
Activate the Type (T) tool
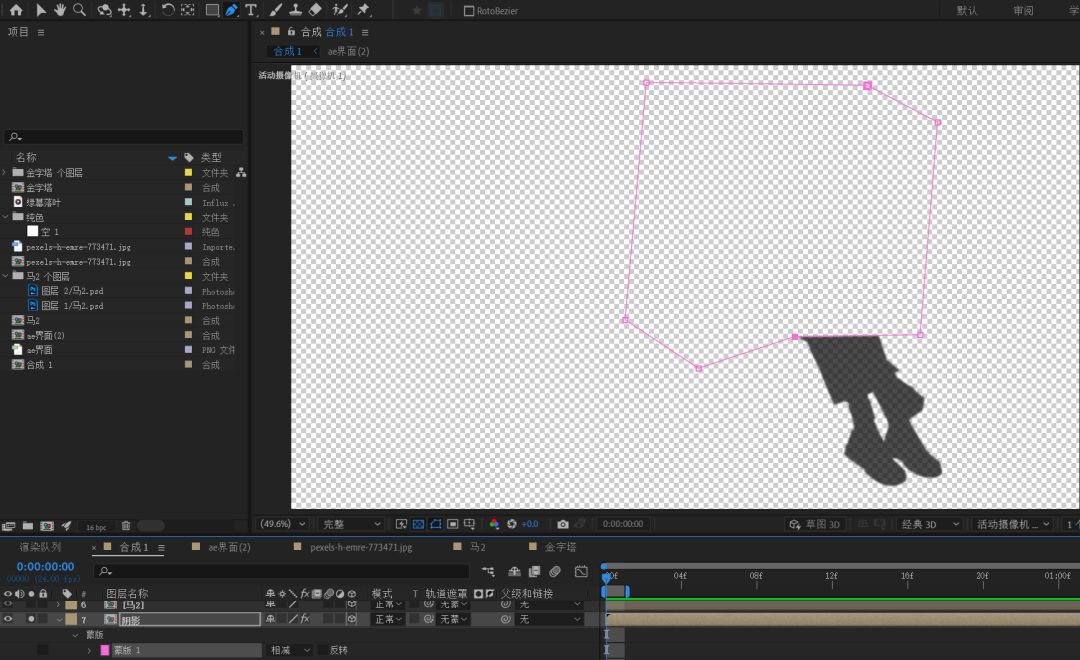click(x=251, y=10)
